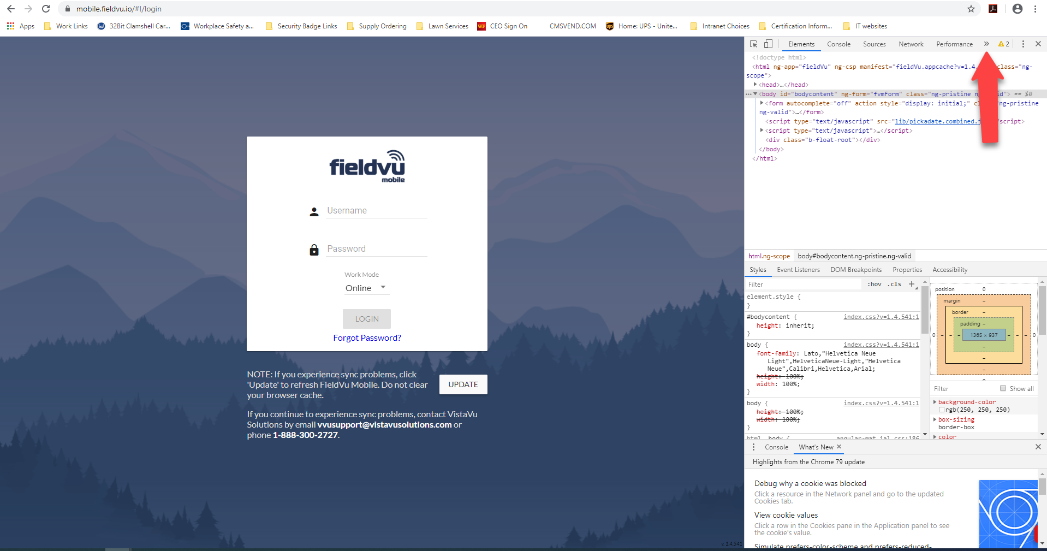Open the Adobe Acrobat extension icon
Image resolution: width=1047 pixels, height=551 pixels.
(x=993, y=9)
